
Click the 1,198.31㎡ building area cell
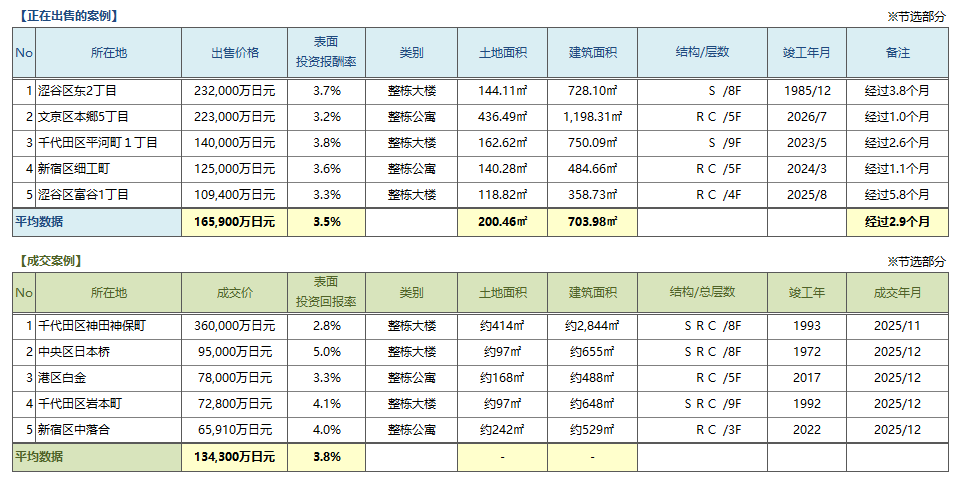(592, 116)
